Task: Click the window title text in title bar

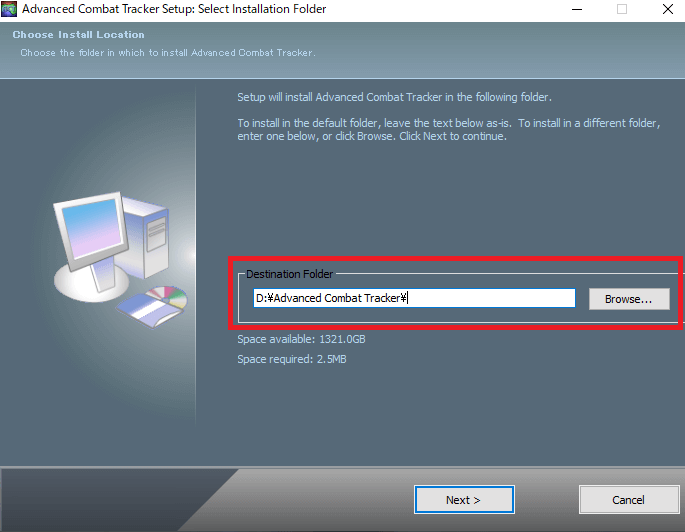Action: 174,10
